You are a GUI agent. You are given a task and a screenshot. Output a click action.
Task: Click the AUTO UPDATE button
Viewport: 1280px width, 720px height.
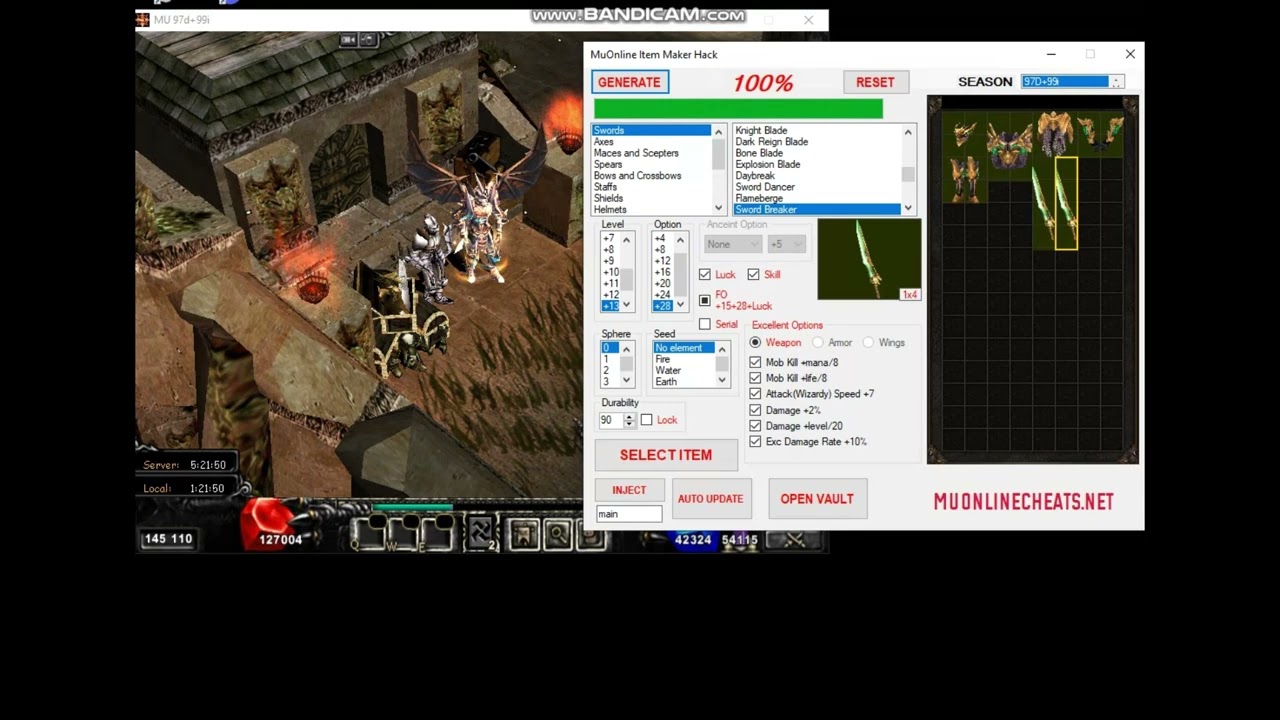710,498
